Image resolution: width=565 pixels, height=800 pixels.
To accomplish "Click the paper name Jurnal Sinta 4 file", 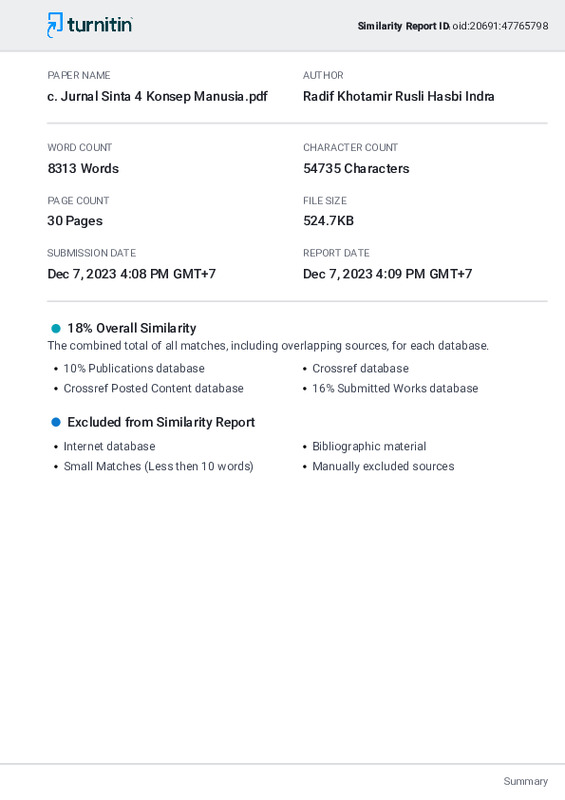I will [157, 96].
